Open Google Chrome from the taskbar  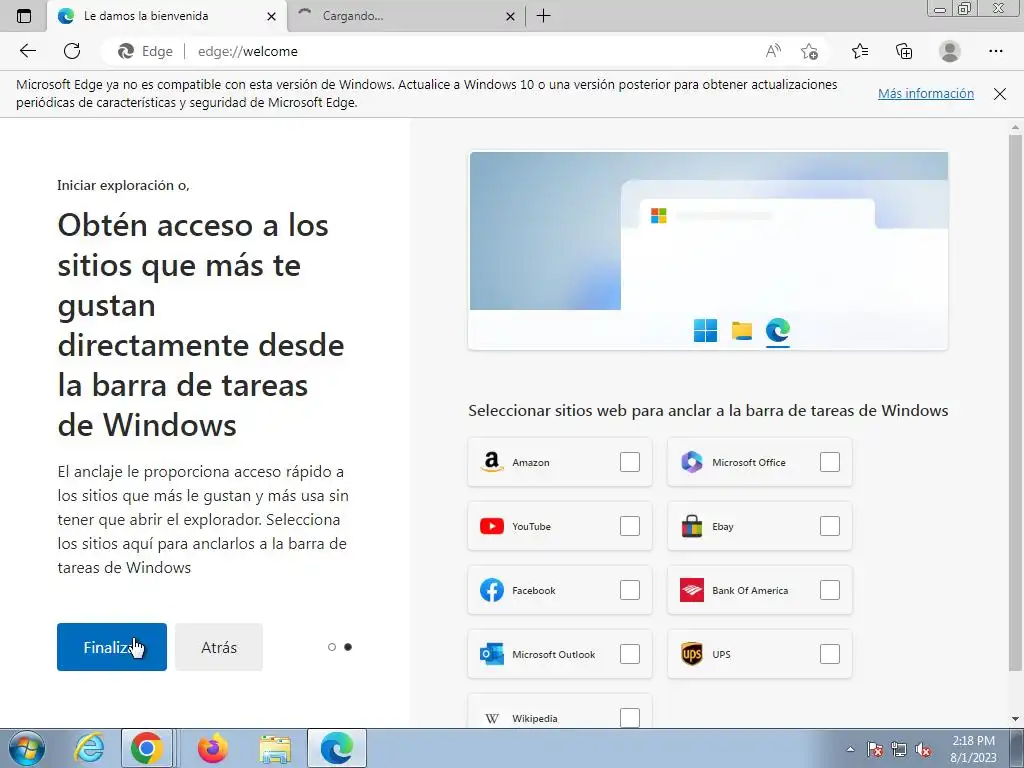146,748
